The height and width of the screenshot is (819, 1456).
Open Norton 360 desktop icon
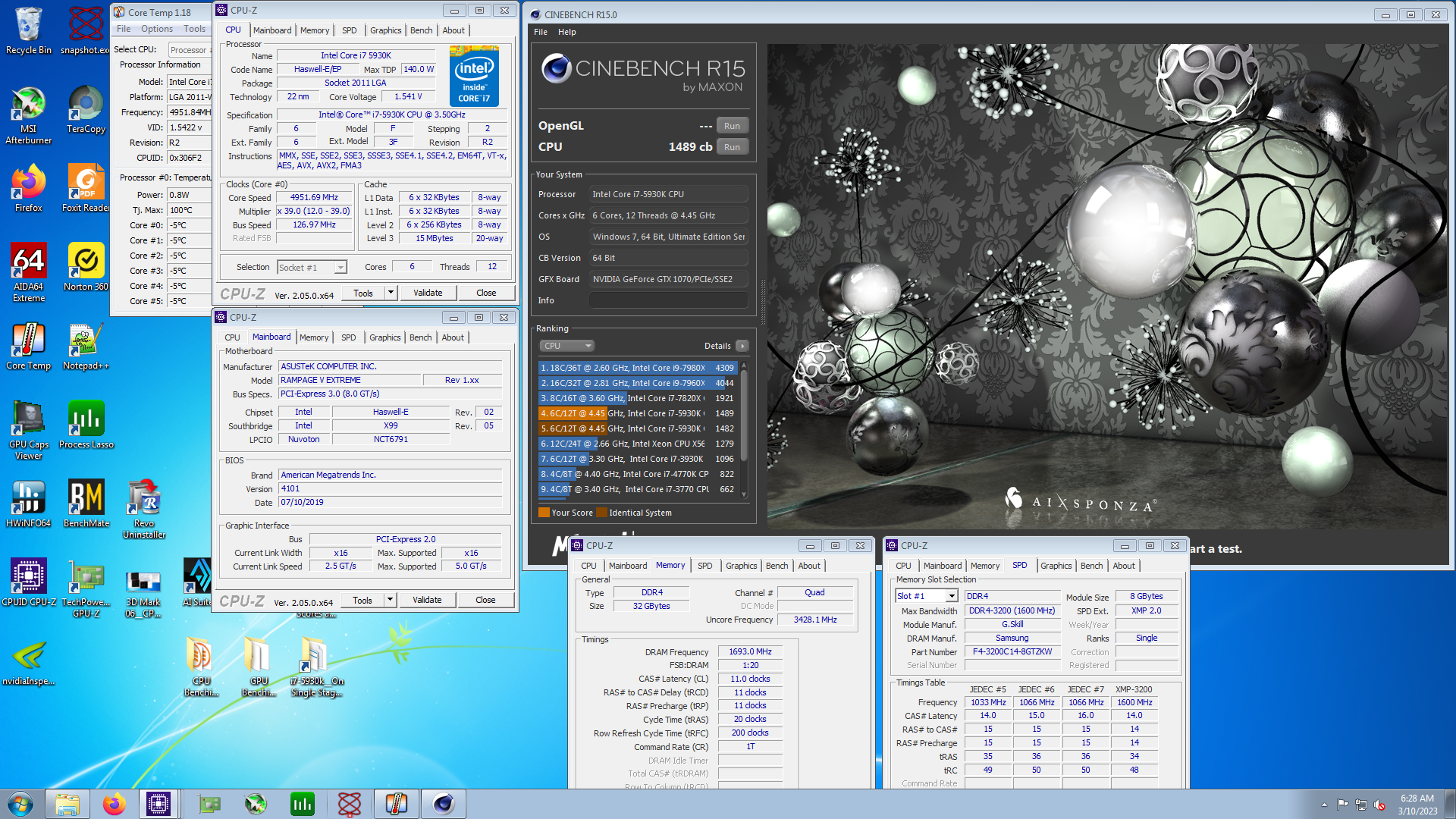click(x=86, y=267)
